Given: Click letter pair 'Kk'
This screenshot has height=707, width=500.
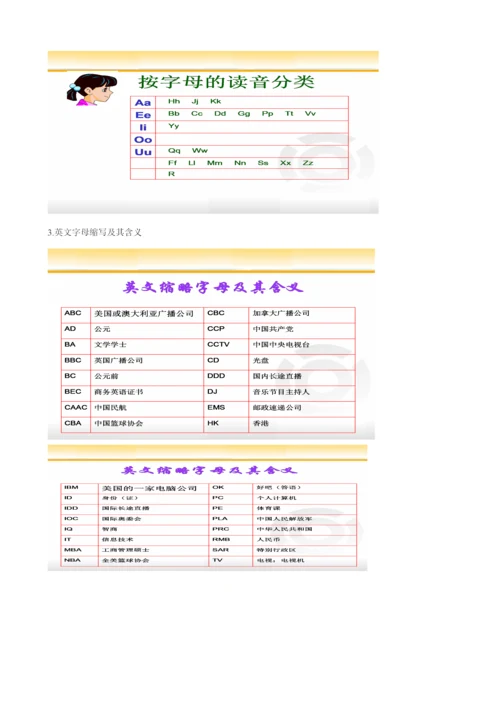Looking at the screenshot, I should (x=216, y=101).
